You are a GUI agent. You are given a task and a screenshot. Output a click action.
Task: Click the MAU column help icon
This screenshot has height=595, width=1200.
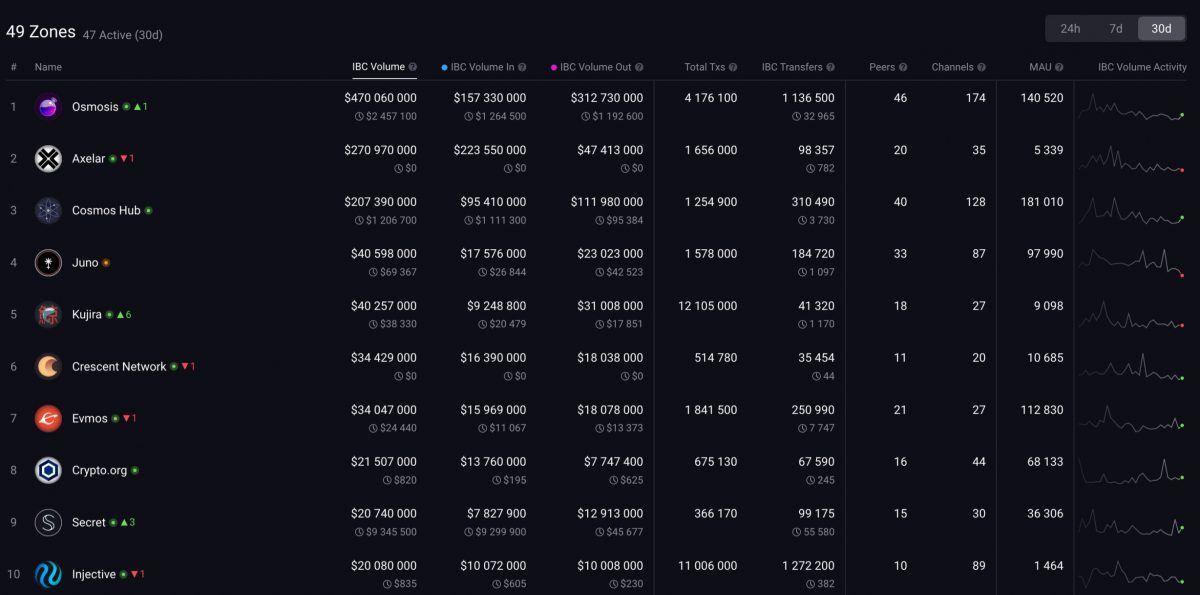point(1060,67)
